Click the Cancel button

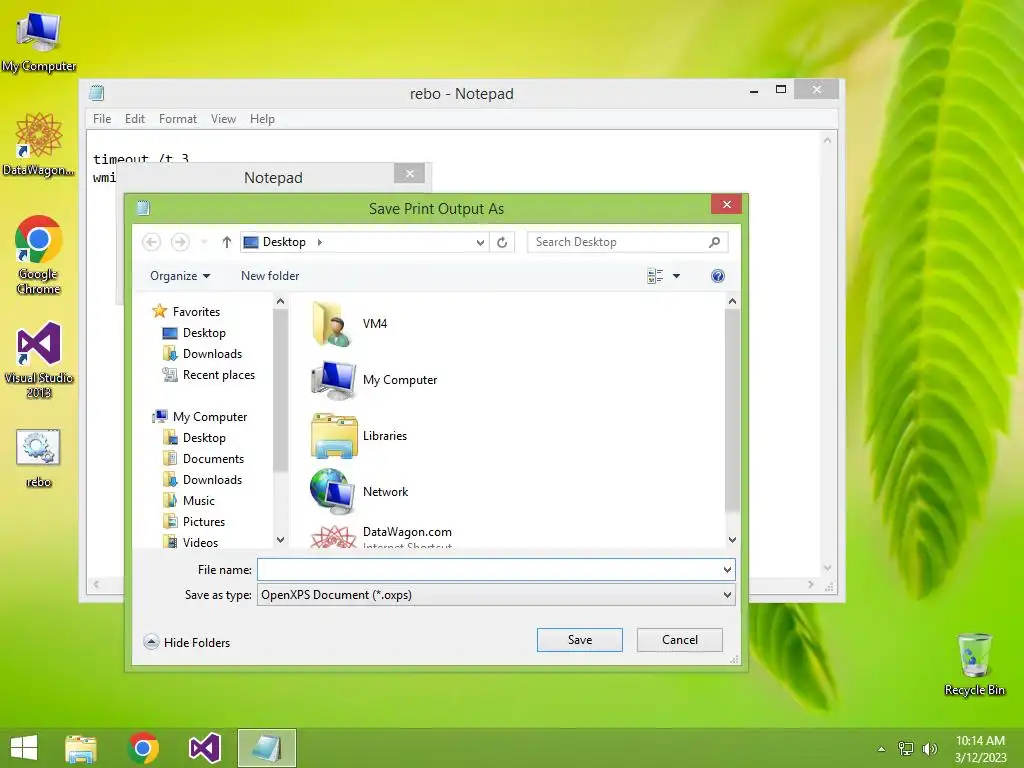680,640
